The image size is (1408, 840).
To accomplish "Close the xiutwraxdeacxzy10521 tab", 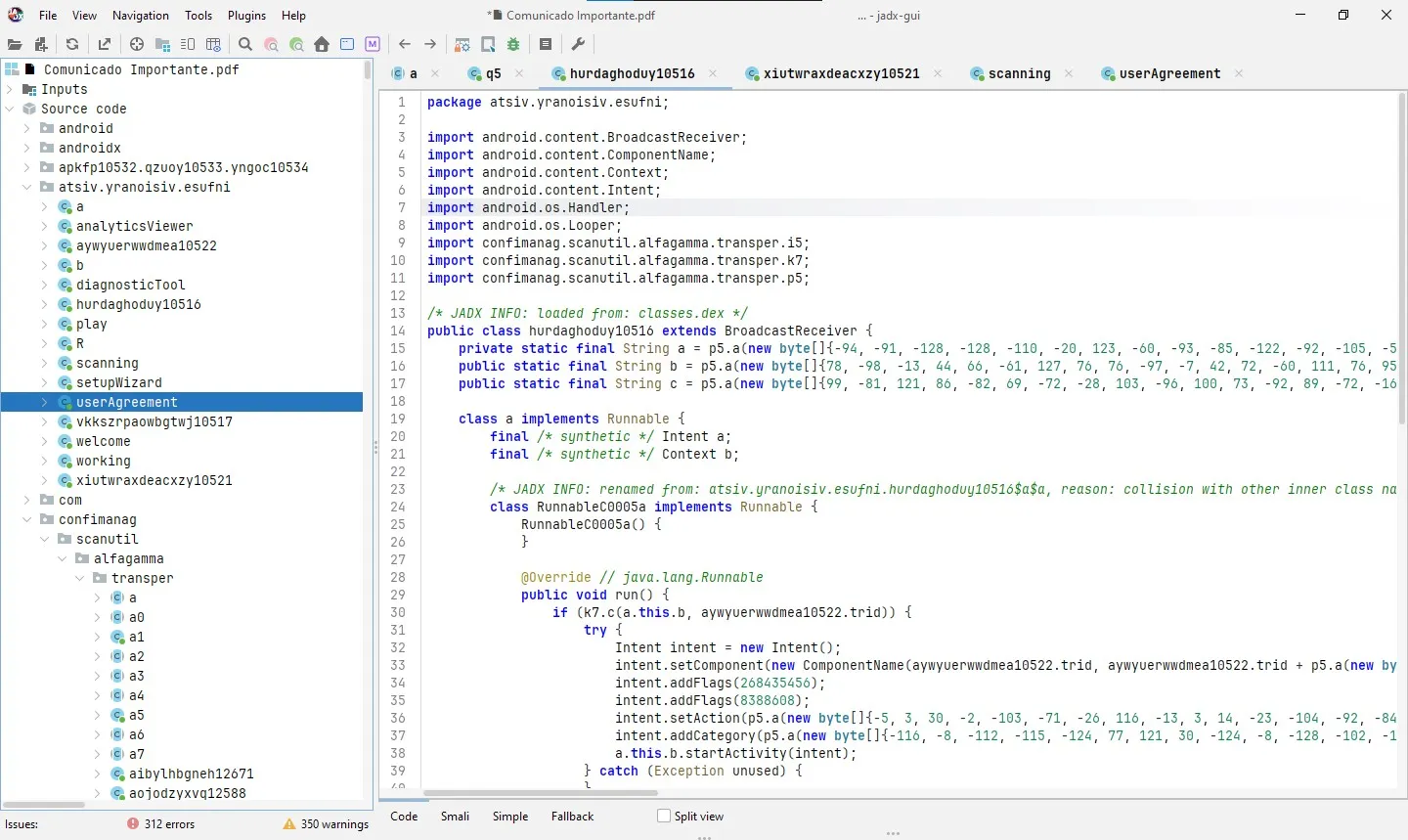I will 938,73.
